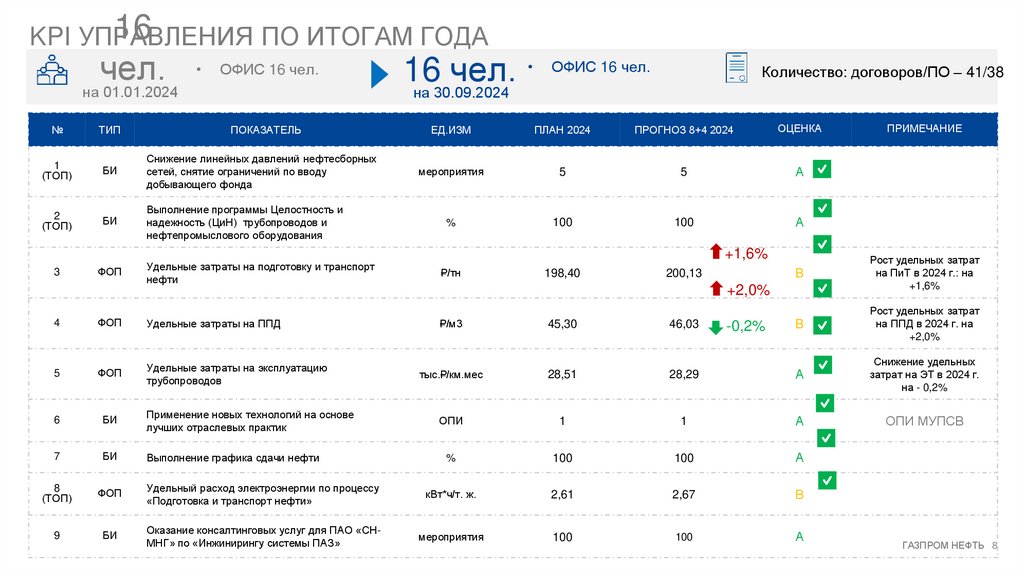Click plan value 45,30
The height and width of the screenshot is (574, 1024).
pyautogui.click(x=562, y=324)
